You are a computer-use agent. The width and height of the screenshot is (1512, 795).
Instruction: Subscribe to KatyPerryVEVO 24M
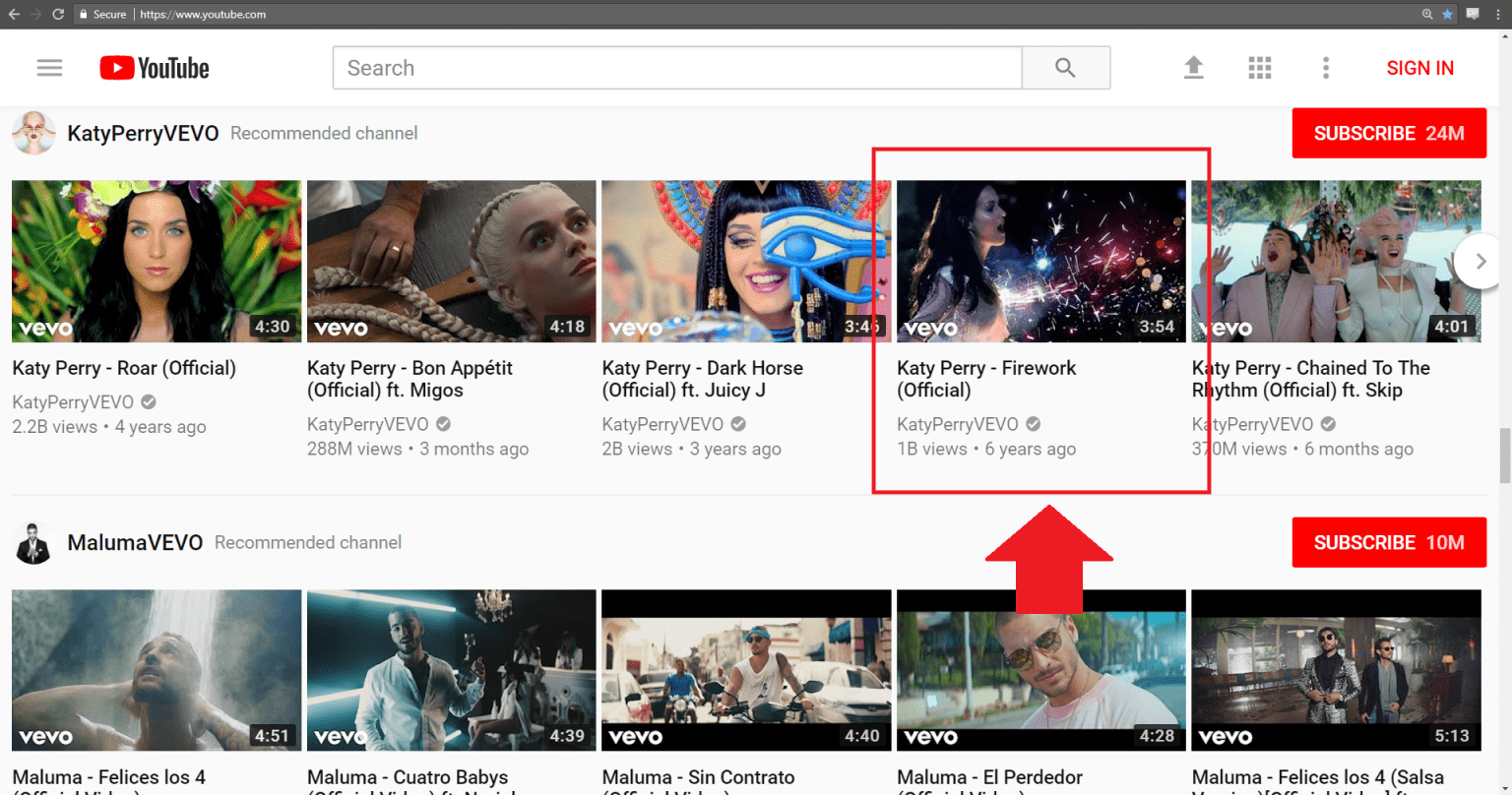coord(1389,133)
